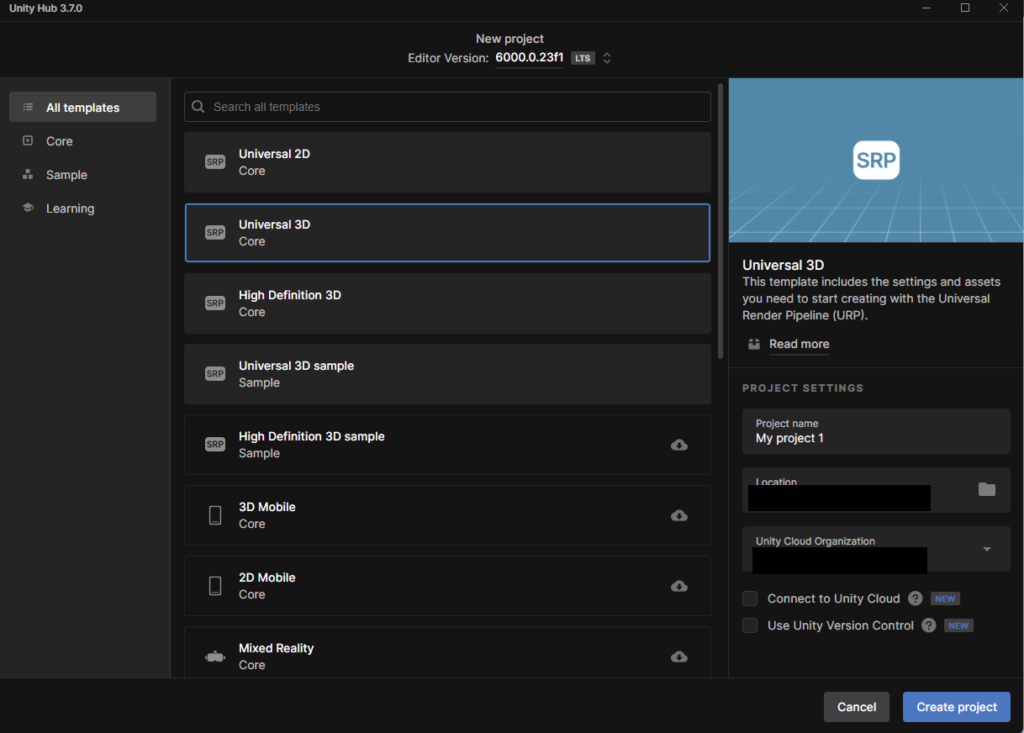Click the SRP icon on Universal 3D row
The image size is (1024, 733).
click(215, 233)
